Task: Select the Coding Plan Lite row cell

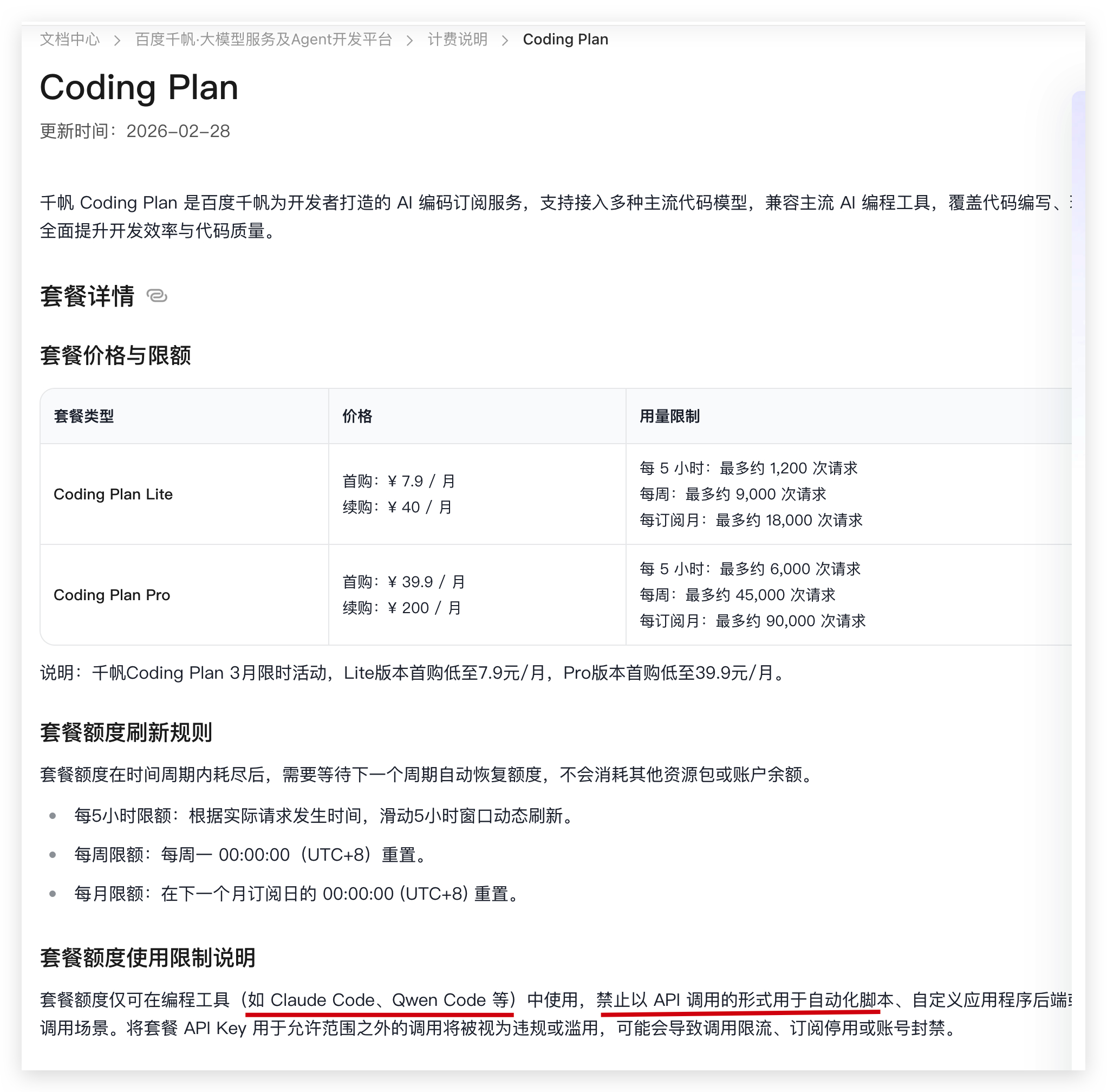Action: (x=113, y=494)
